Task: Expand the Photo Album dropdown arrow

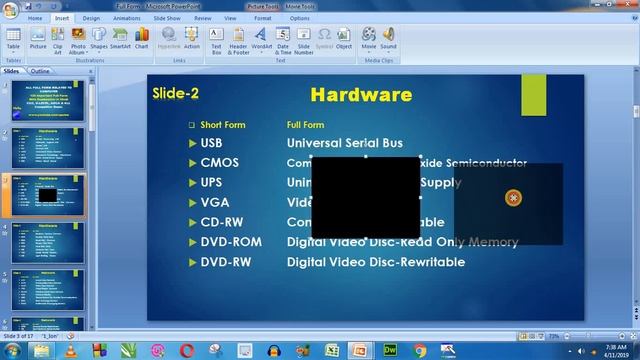Action: pyautogui.click(x=87, y=53)
